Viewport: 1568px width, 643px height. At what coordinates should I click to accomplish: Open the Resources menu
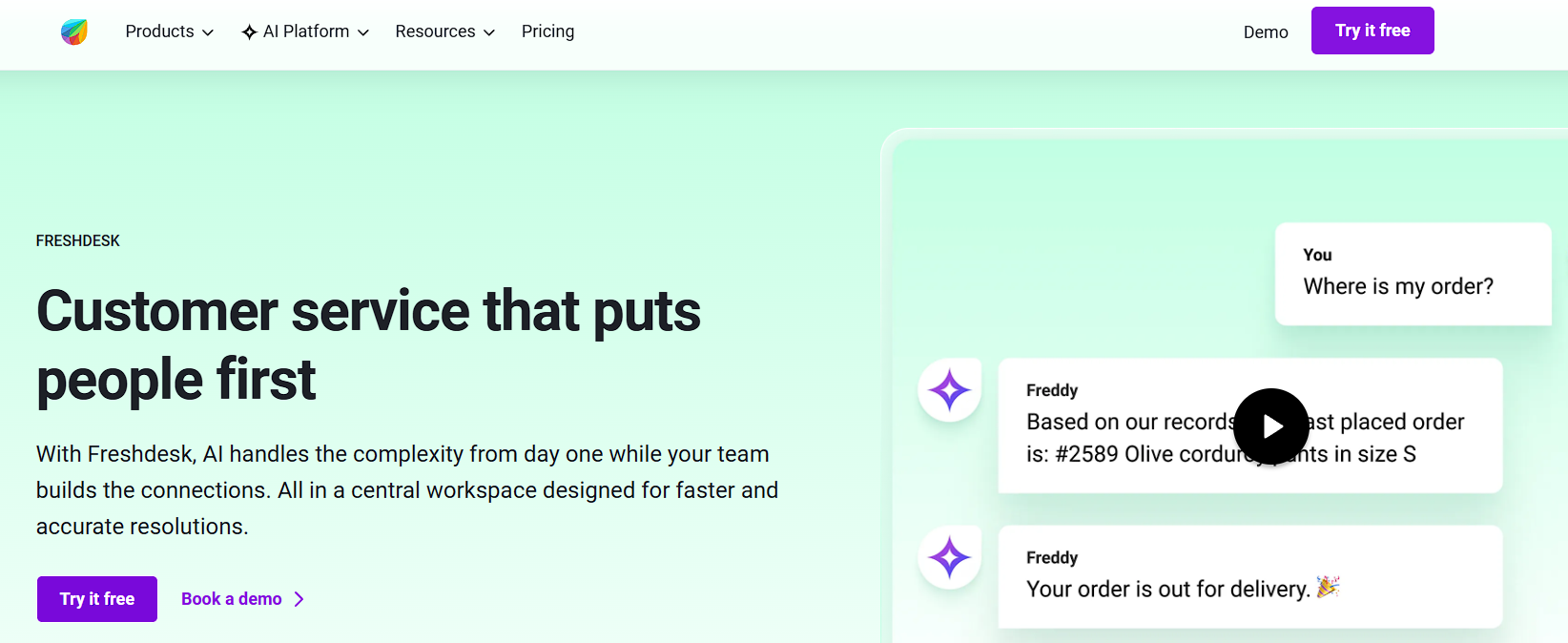445,31
